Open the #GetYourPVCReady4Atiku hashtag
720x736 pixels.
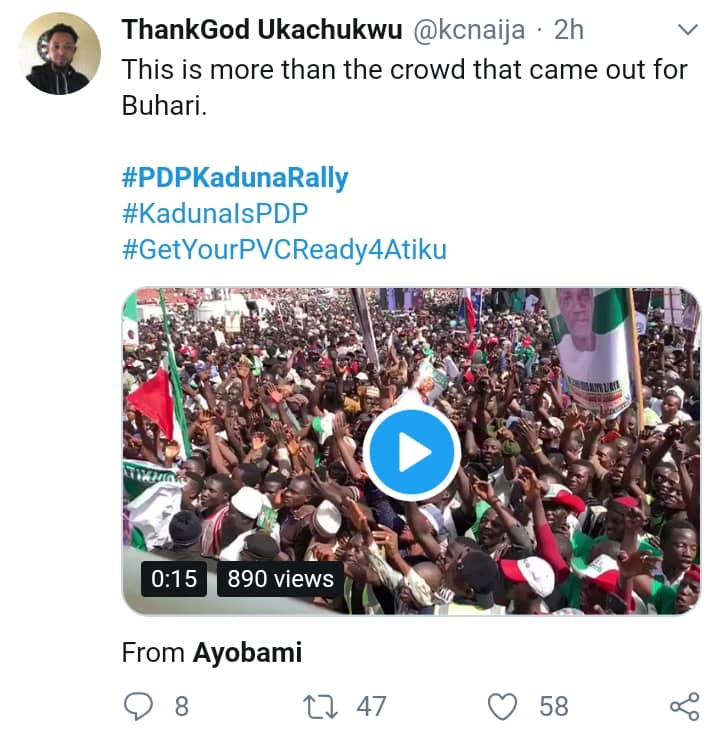(284, 249)
